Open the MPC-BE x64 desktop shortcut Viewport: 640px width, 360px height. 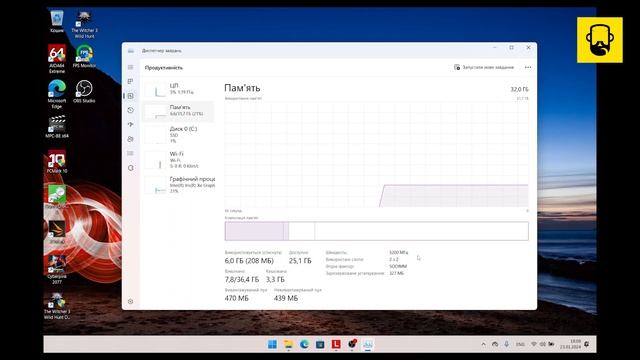click(x=57, y=127)
